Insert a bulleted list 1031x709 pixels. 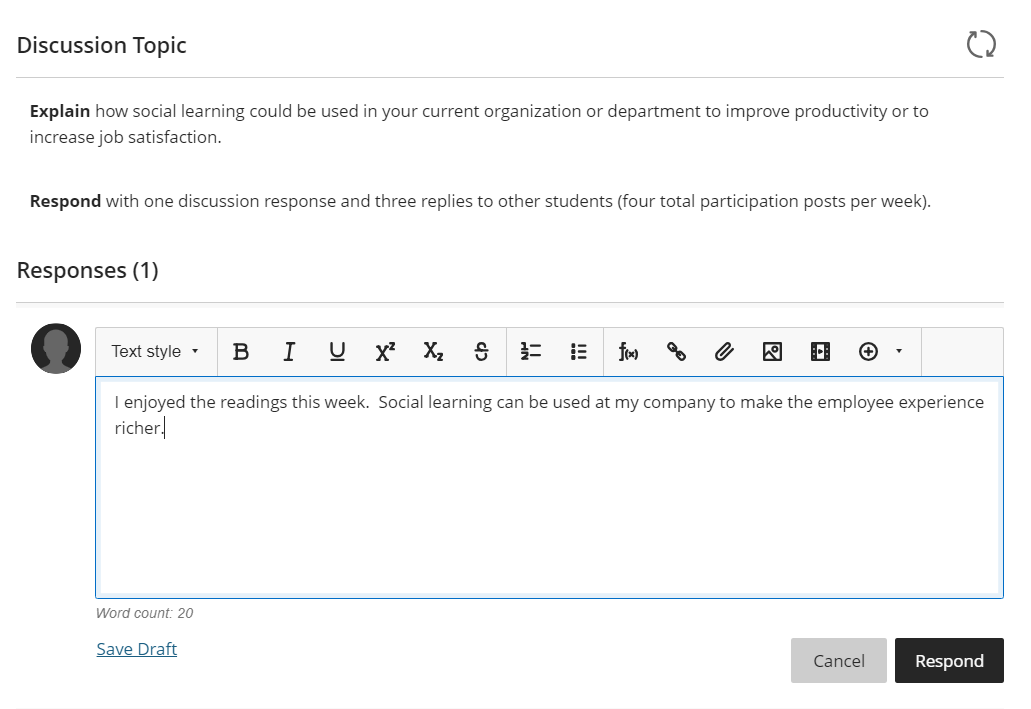(x=579, y=352)
